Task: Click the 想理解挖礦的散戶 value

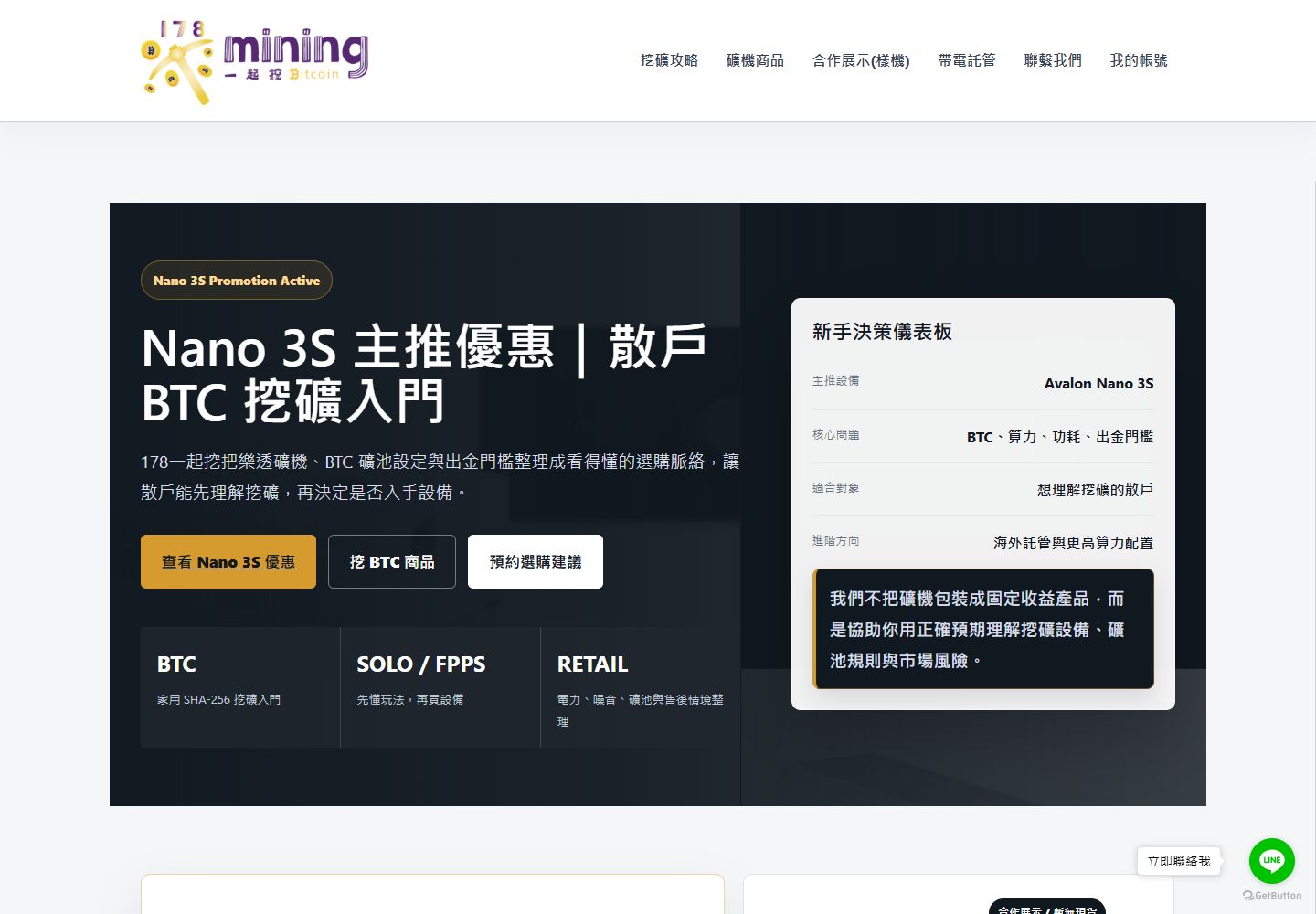Action: [1096, 490]
